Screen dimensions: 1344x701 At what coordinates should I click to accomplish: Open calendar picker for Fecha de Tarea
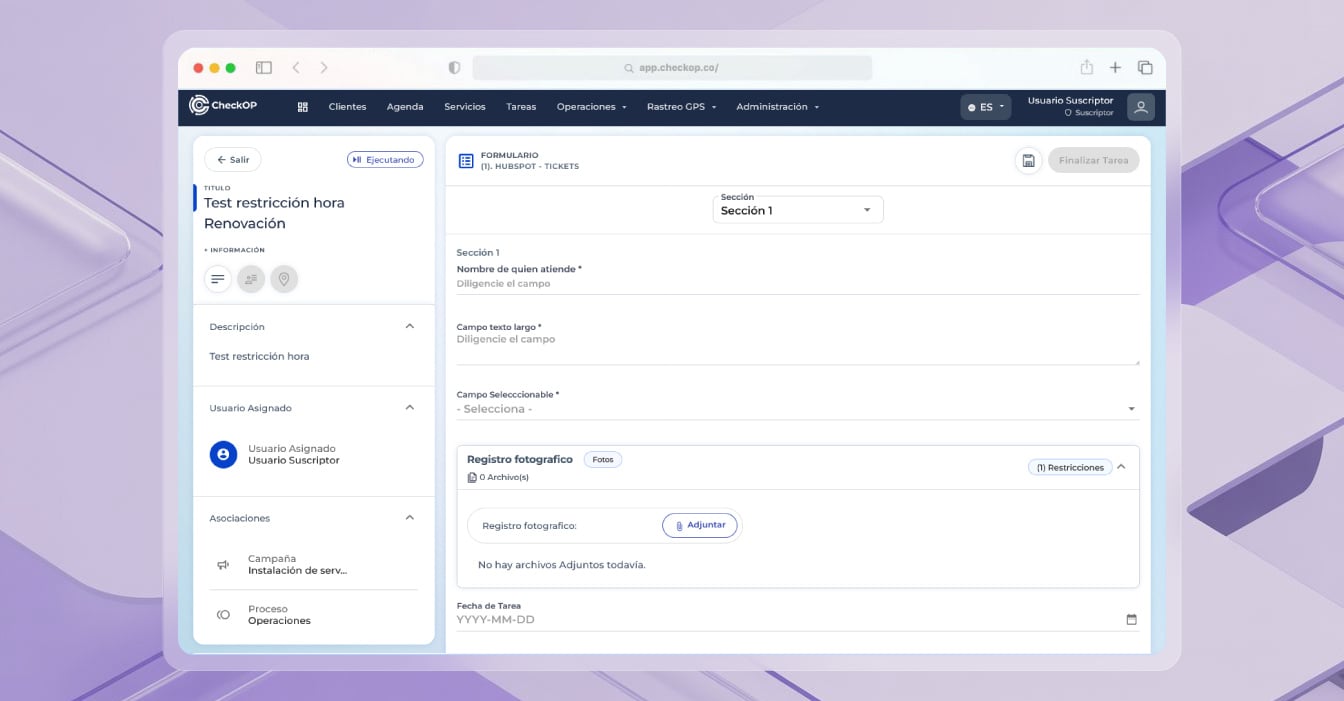pyautogui.click(x=1131, y=620)
